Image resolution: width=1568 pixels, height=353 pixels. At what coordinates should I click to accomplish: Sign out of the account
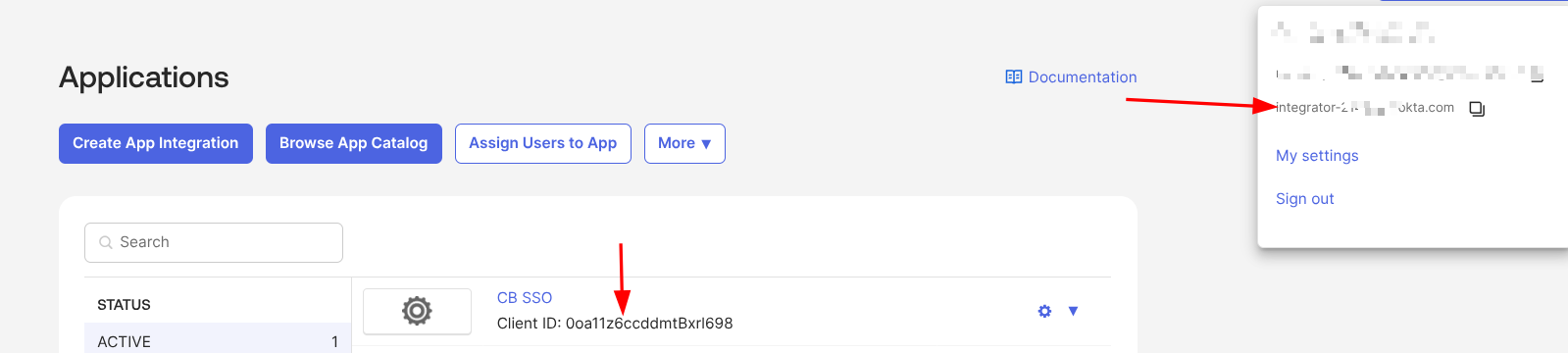(x=1304, y=198)
